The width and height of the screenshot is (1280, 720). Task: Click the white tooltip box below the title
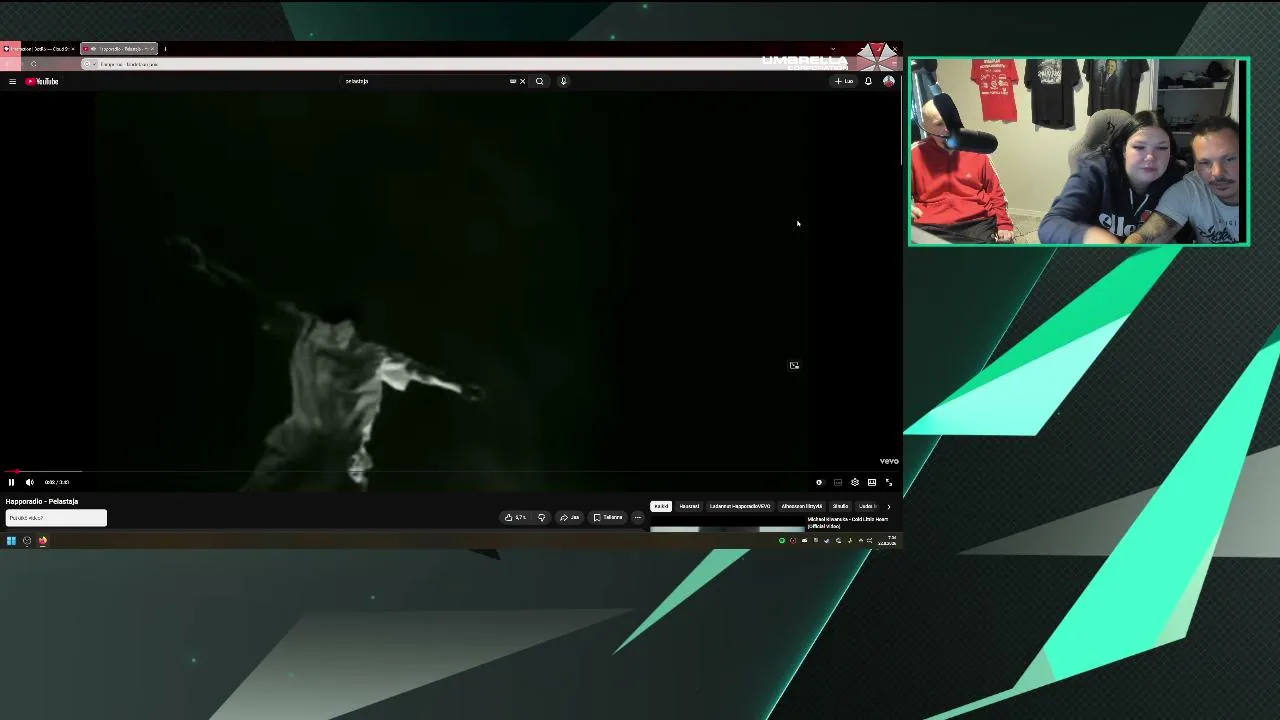[56, 518]
